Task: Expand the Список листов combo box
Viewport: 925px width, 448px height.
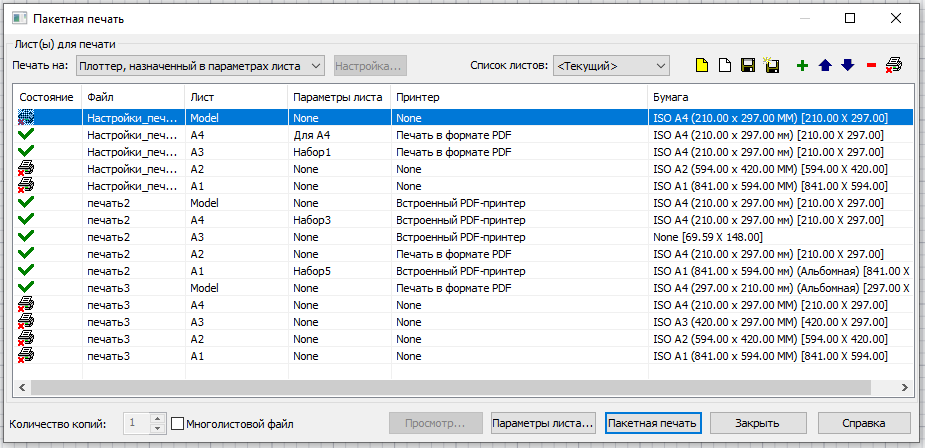Action: coord(611,66)
